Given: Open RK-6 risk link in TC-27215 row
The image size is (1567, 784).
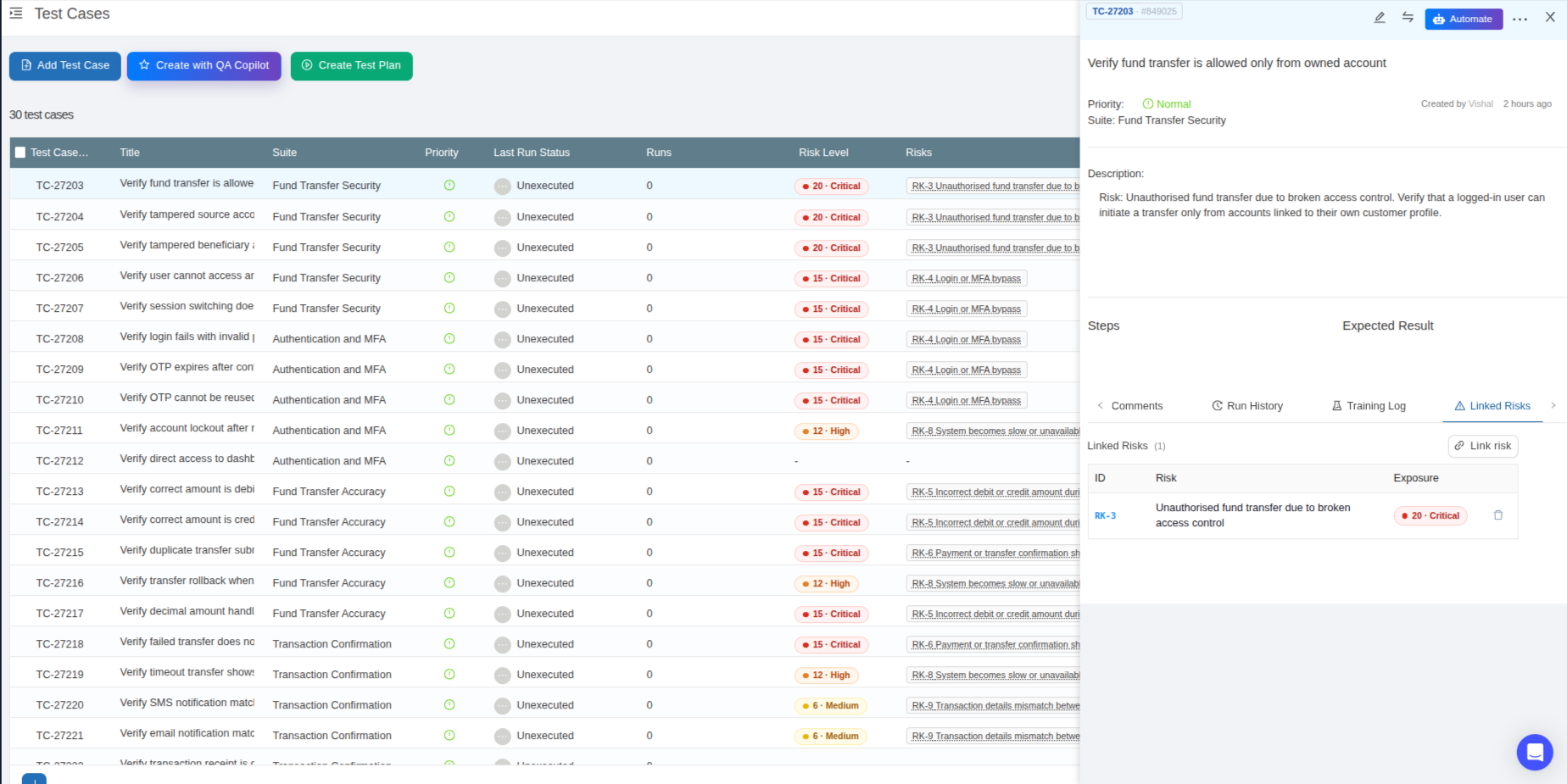Looking at the screenshot, I should 994,553.
